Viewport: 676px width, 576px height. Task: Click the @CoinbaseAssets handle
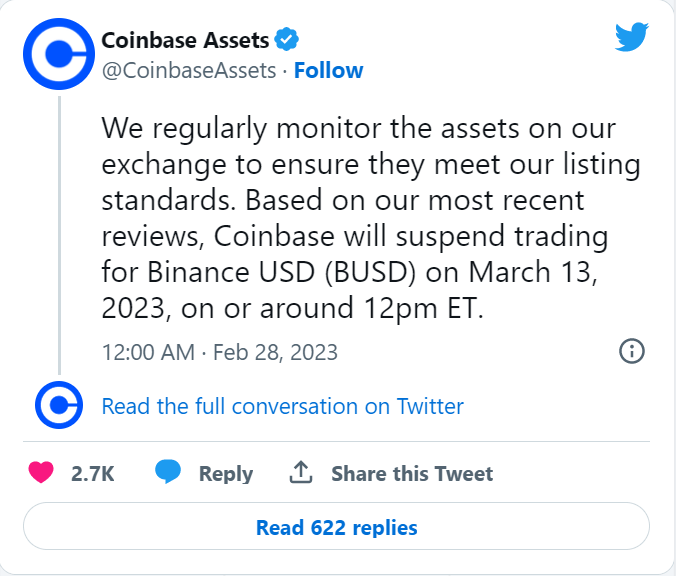(x=187, y=70)
